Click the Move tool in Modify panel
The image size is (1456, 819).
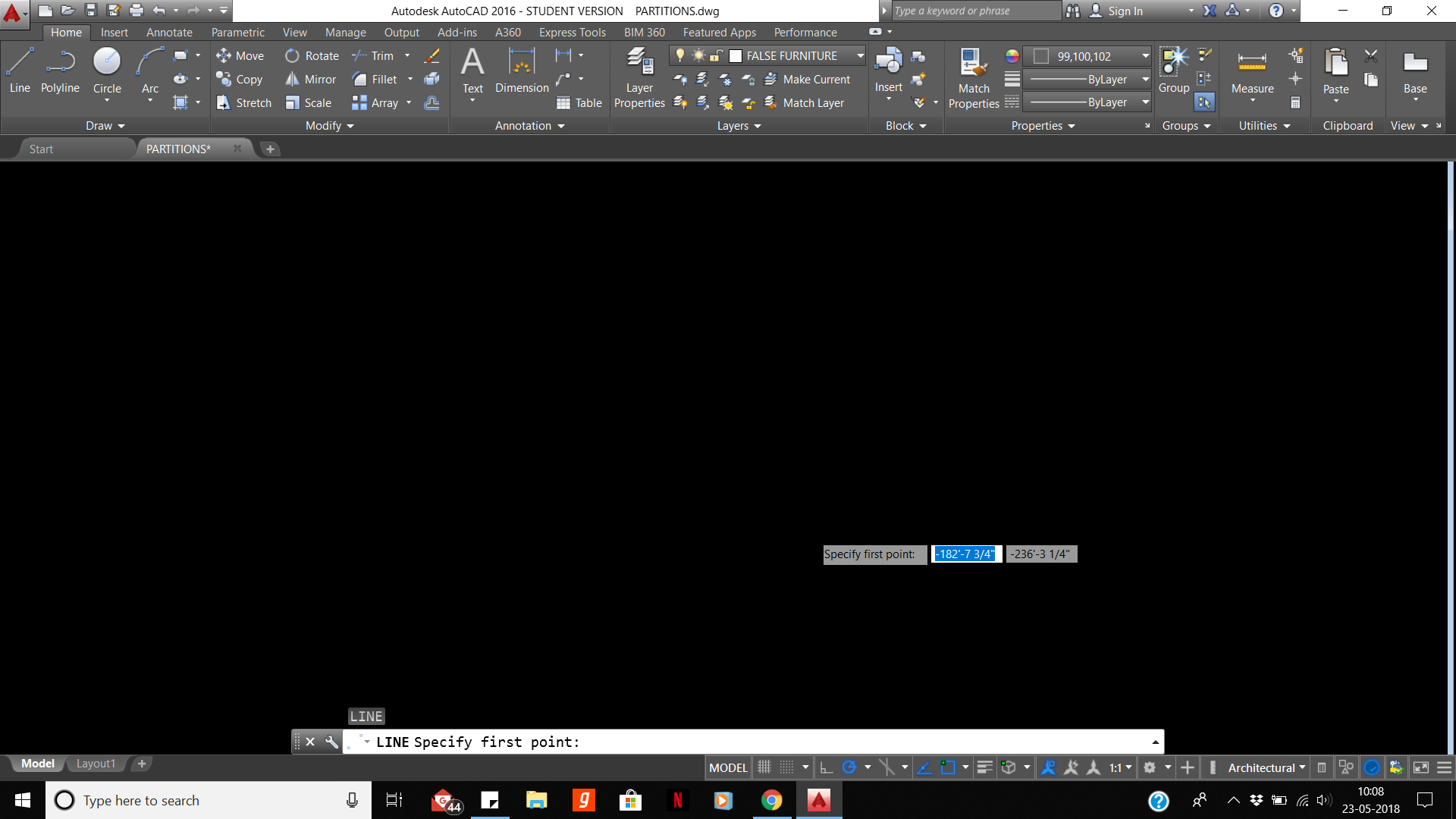240,55
